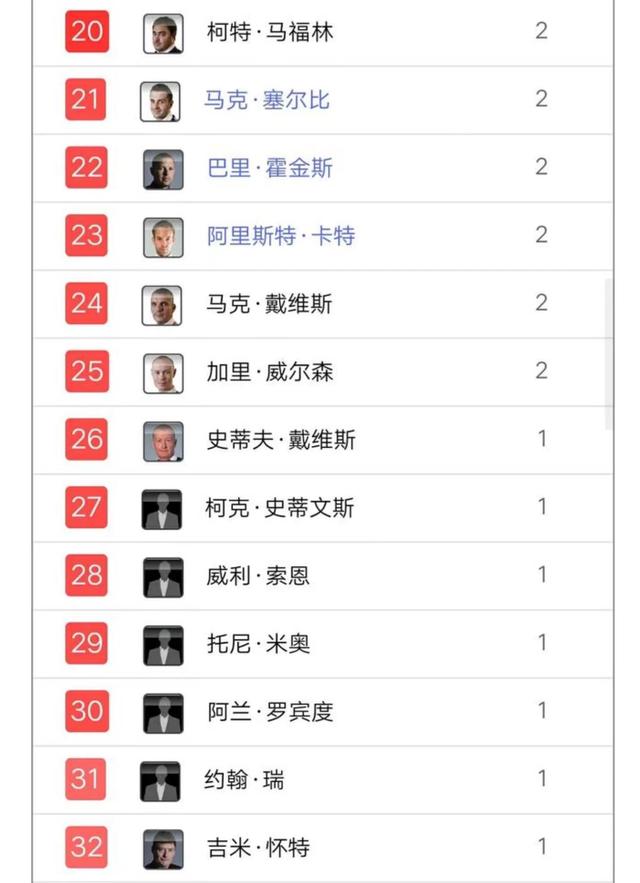Click 吉米·怀特 avatar photo
The image size is (640, 883).
pos(163,849)
